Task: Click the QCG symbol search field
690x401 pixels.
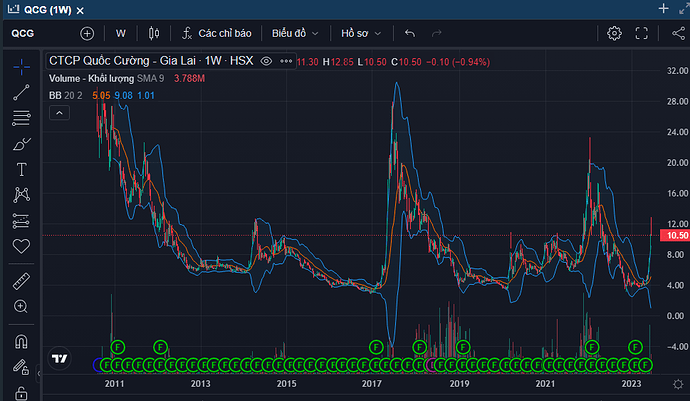Action: coord(38,33)
